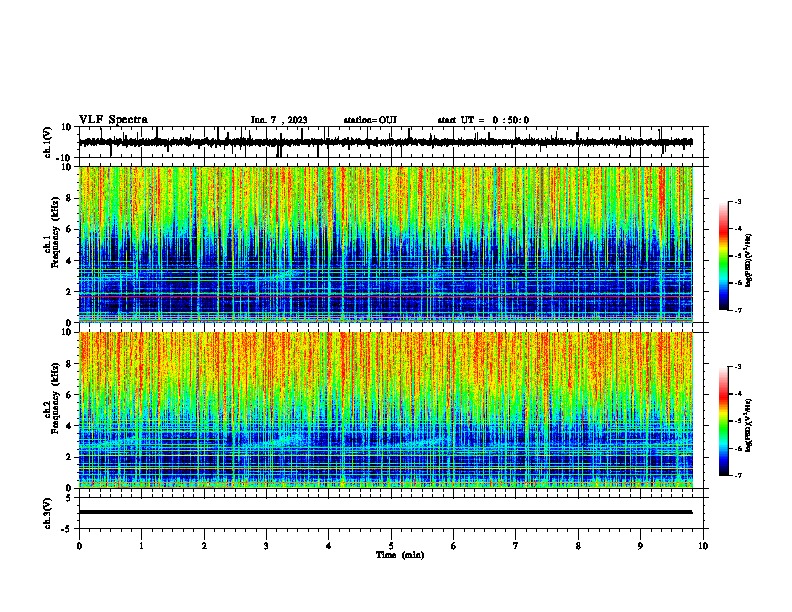Image resolution: width=792 pixels, height=612 pixels.
Task: Click the ch.2 spectrogram color bar
Action: 723,421
